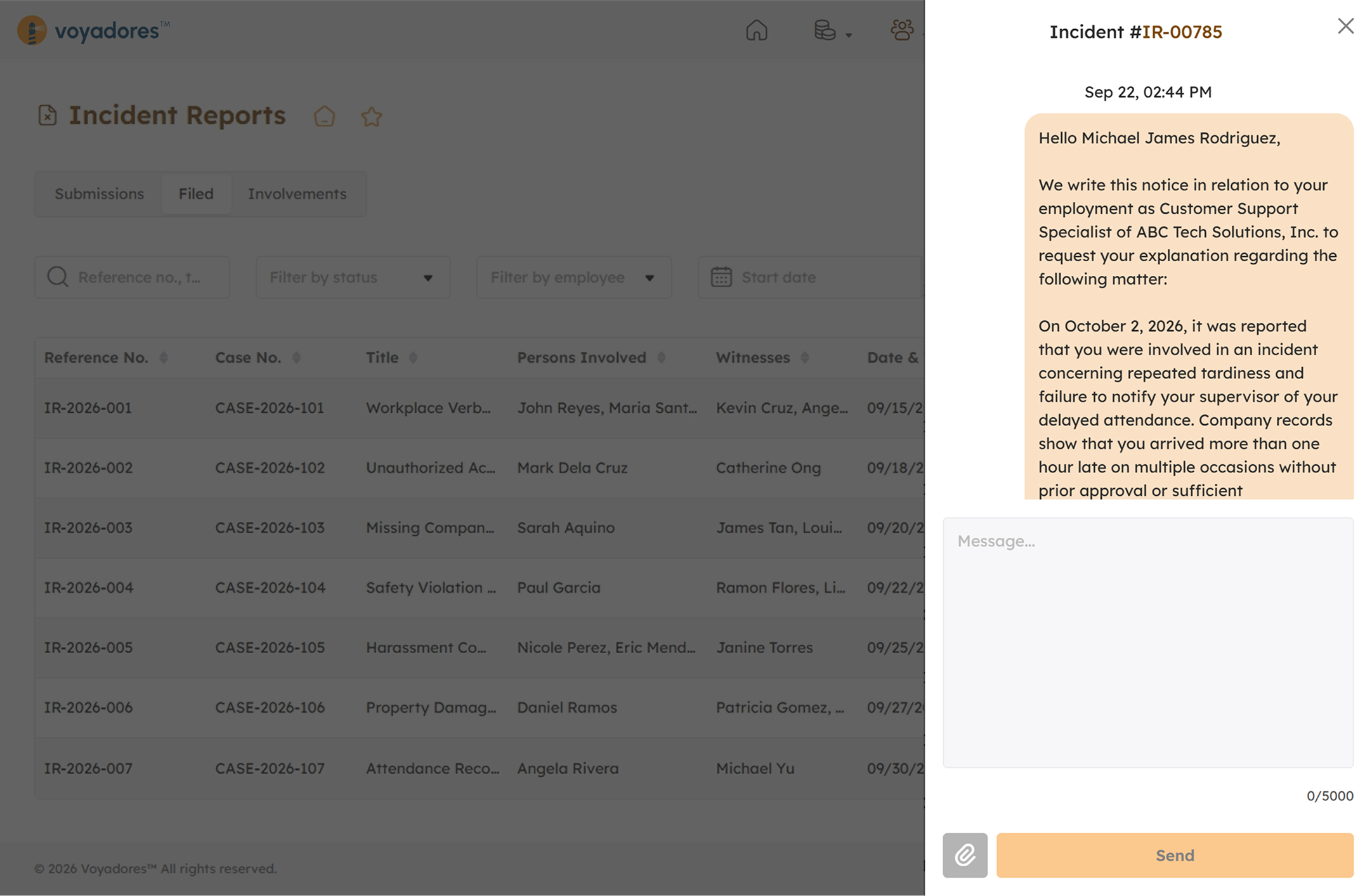The height and width of the screenshot is (896, 1372).
Task: Open the home icon in top navigation
Action: pos(756,30)
